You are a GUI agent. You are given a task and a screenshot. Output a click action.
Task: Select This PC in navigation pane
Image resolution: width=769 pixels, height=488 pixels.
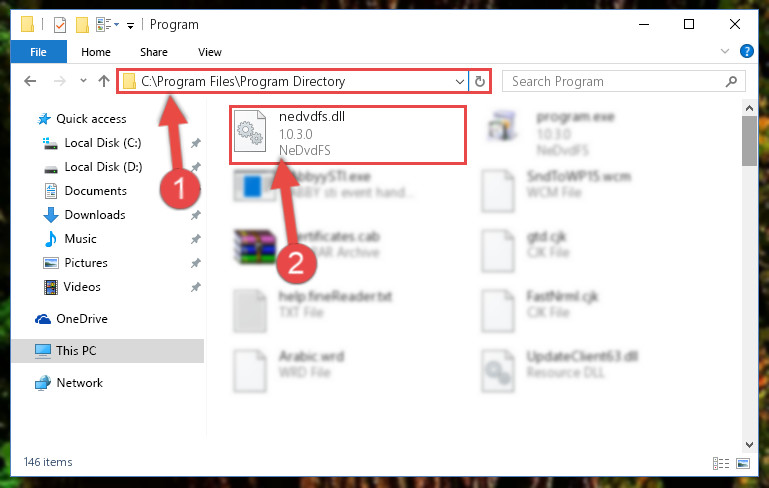(107, 351)
